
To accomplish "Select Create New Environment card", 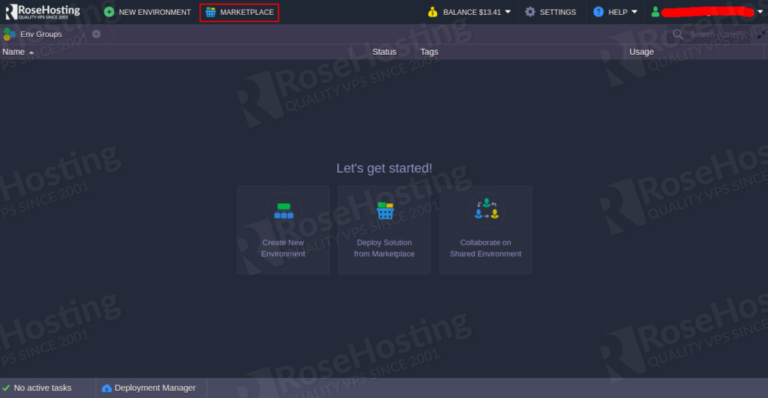I will (x=283, y=230).
